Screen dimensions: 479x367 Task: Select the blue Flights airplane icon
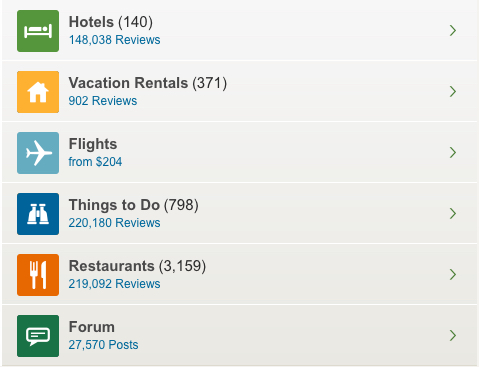pyautogui.click(x=38, y=153)
